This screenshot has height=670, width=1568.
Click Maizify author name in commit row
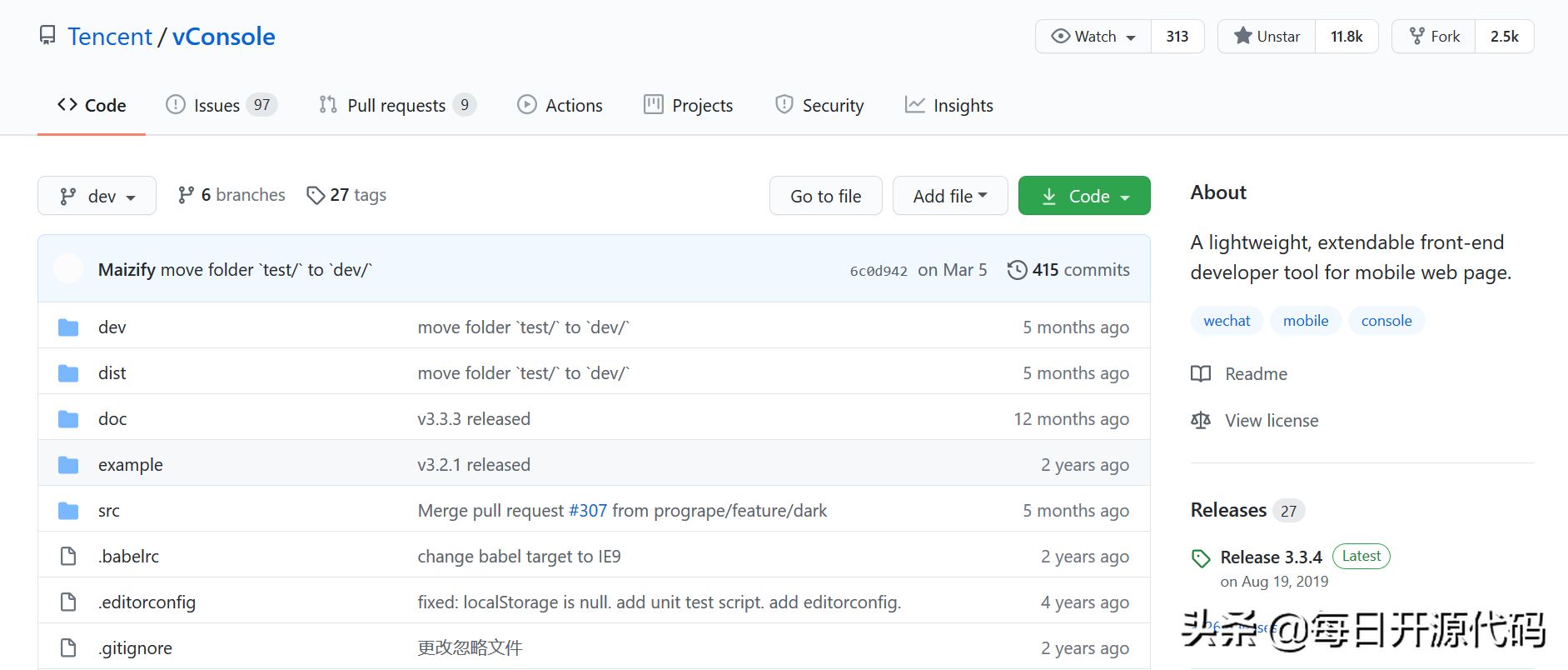(127, 270)
